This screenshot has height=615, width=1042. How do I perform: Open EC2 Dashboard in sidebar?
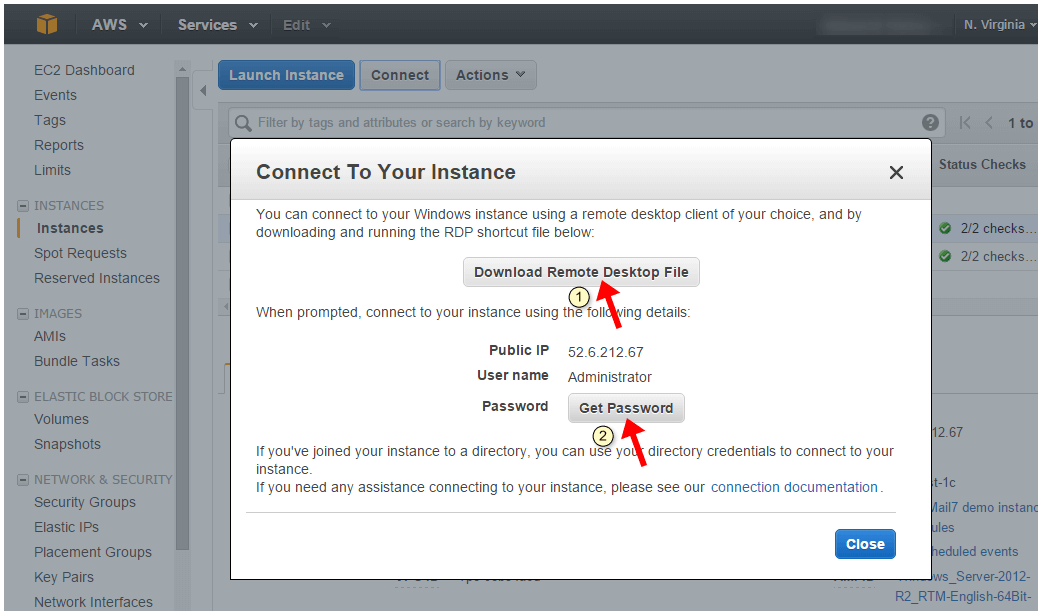[84, 70]
